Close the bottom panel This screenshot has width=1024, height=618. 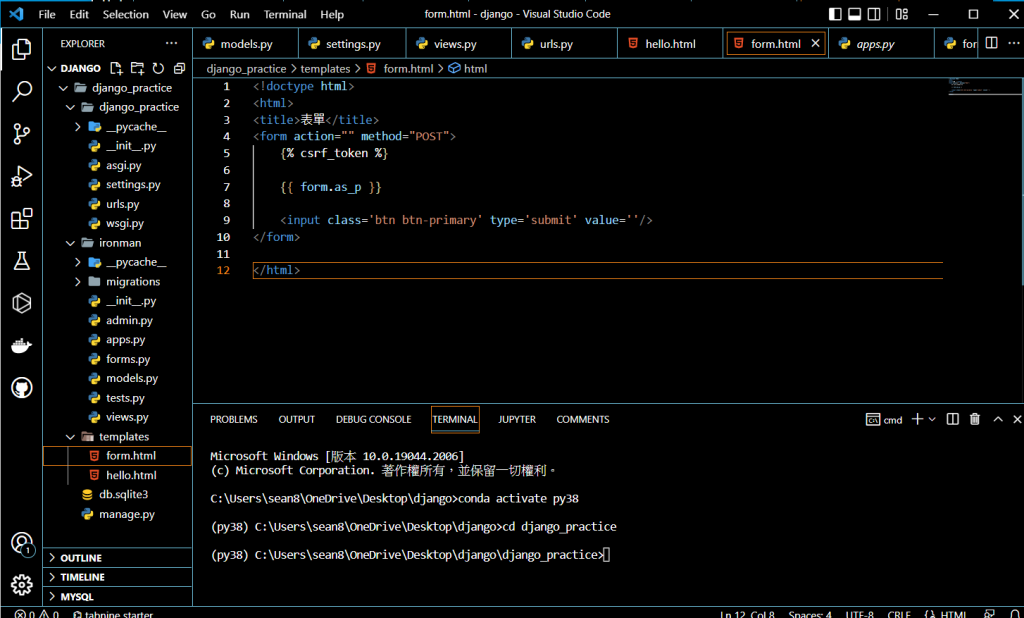point(1017,419)
